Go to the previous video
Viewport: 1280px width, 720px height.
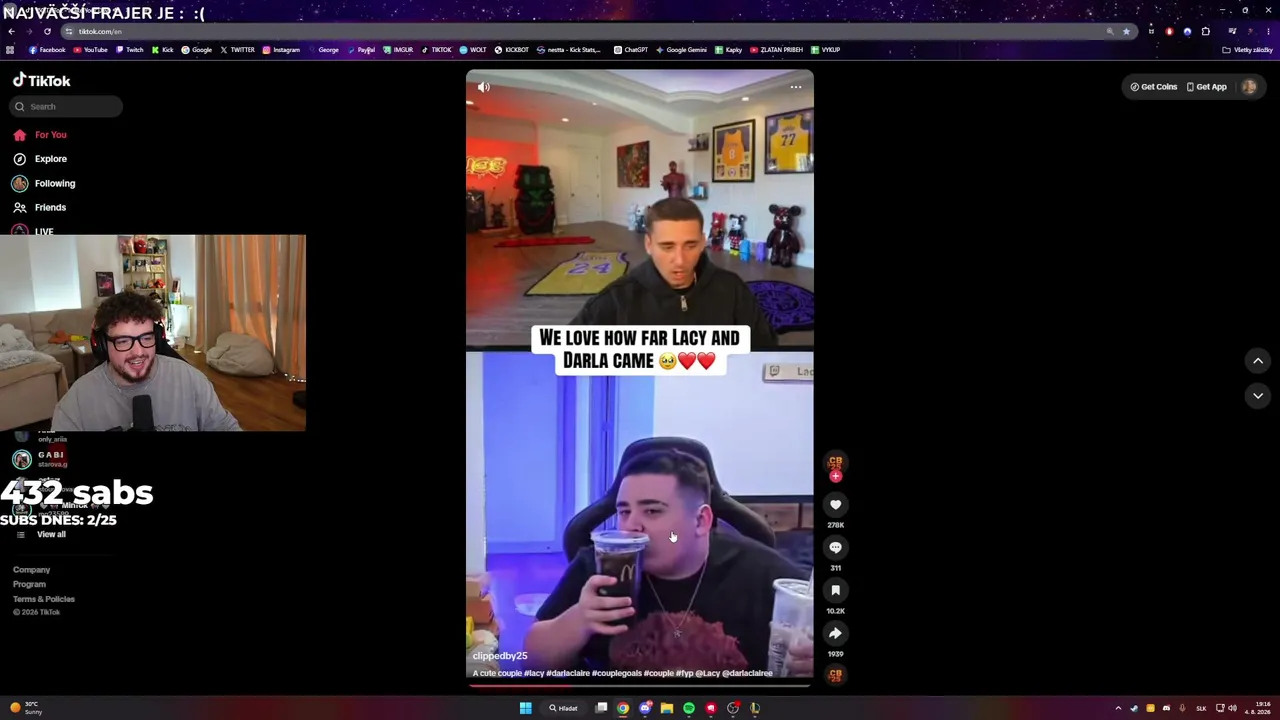(1258, 361)
